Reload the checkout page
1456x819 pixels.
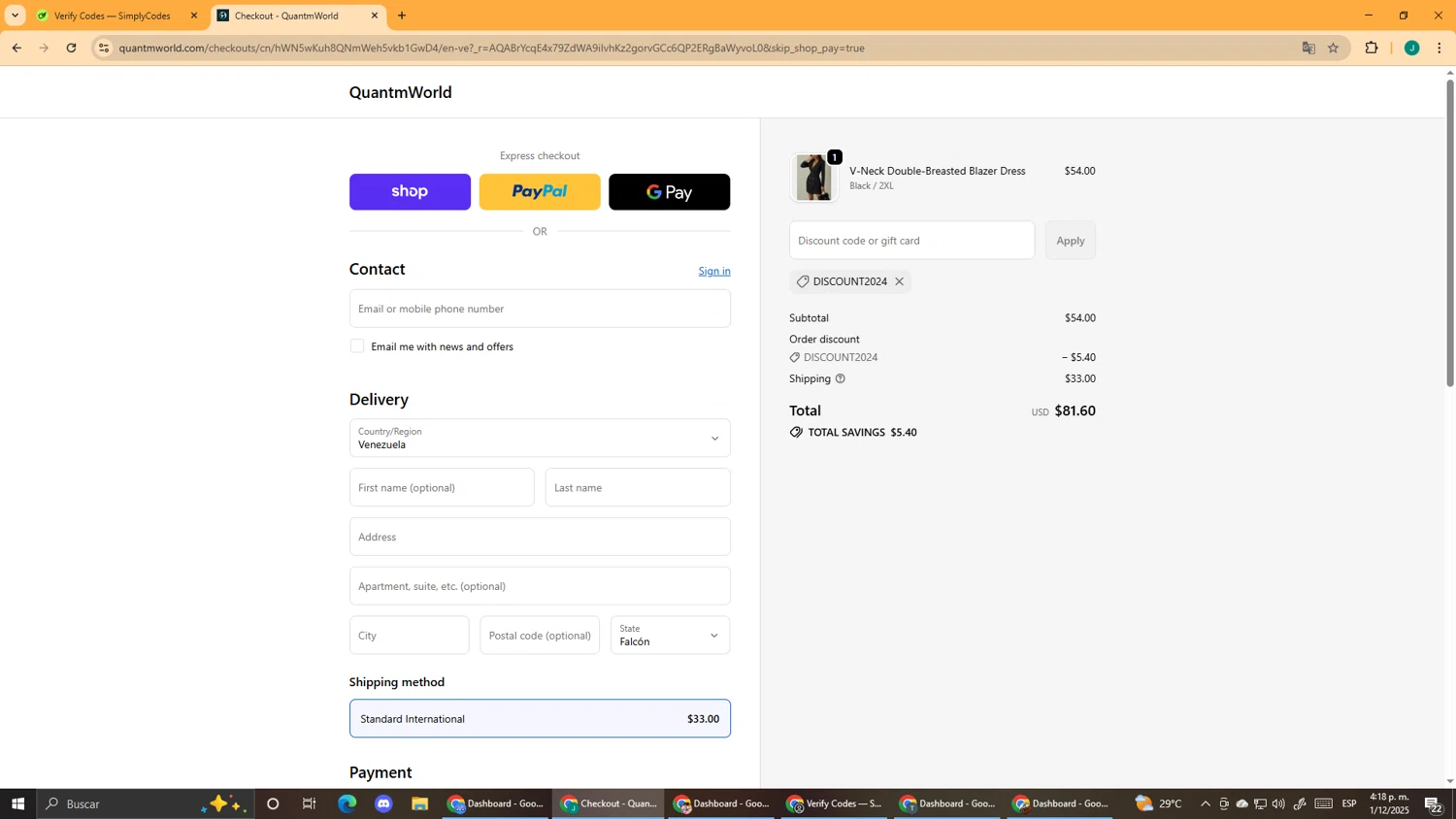coord(71,48)
